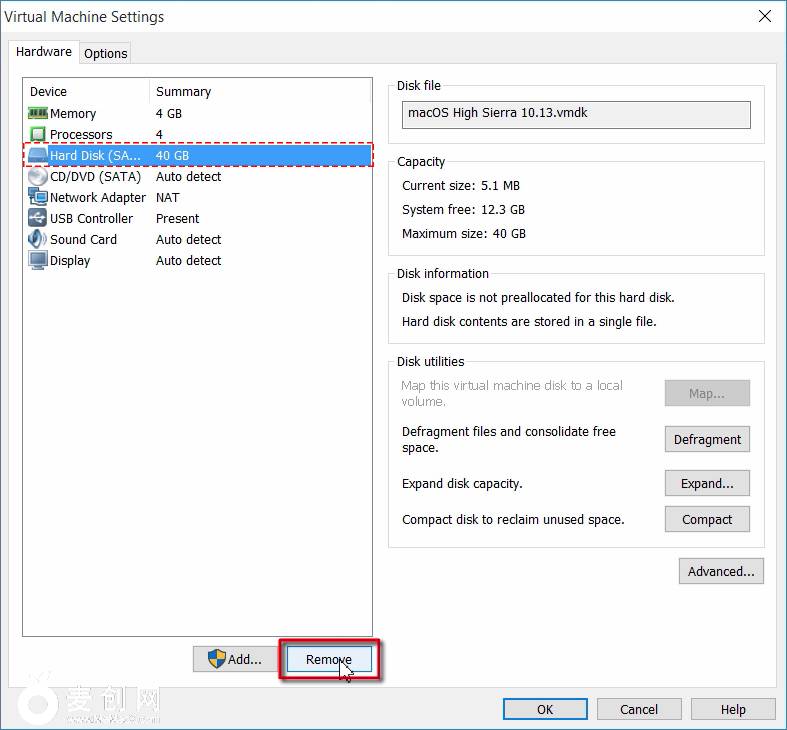This screenshot has height=730, width=787.
Task: Click the Memory chip icon
Action: 38,113
